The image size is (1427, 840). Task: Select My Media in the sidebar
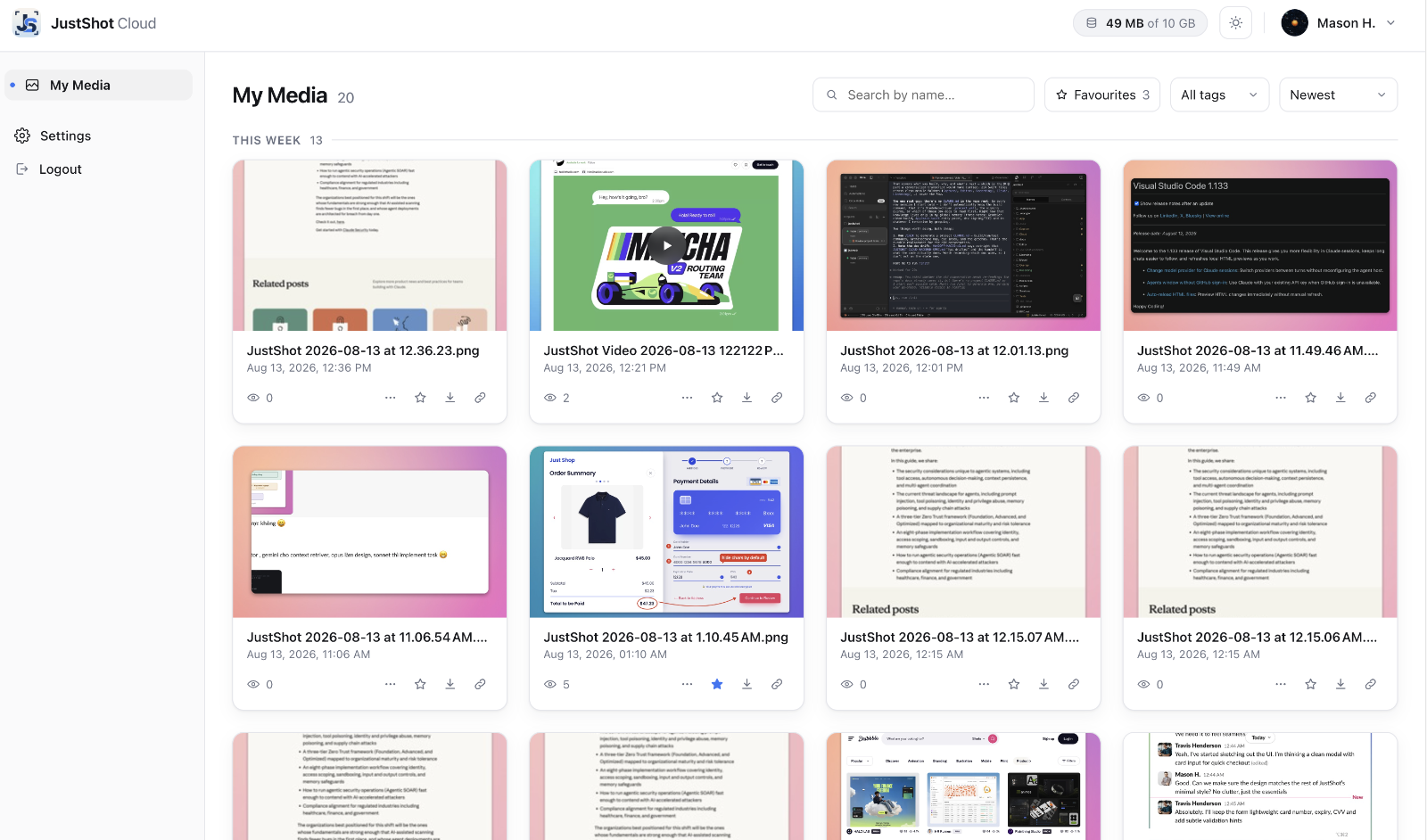(x=98, y=85)
